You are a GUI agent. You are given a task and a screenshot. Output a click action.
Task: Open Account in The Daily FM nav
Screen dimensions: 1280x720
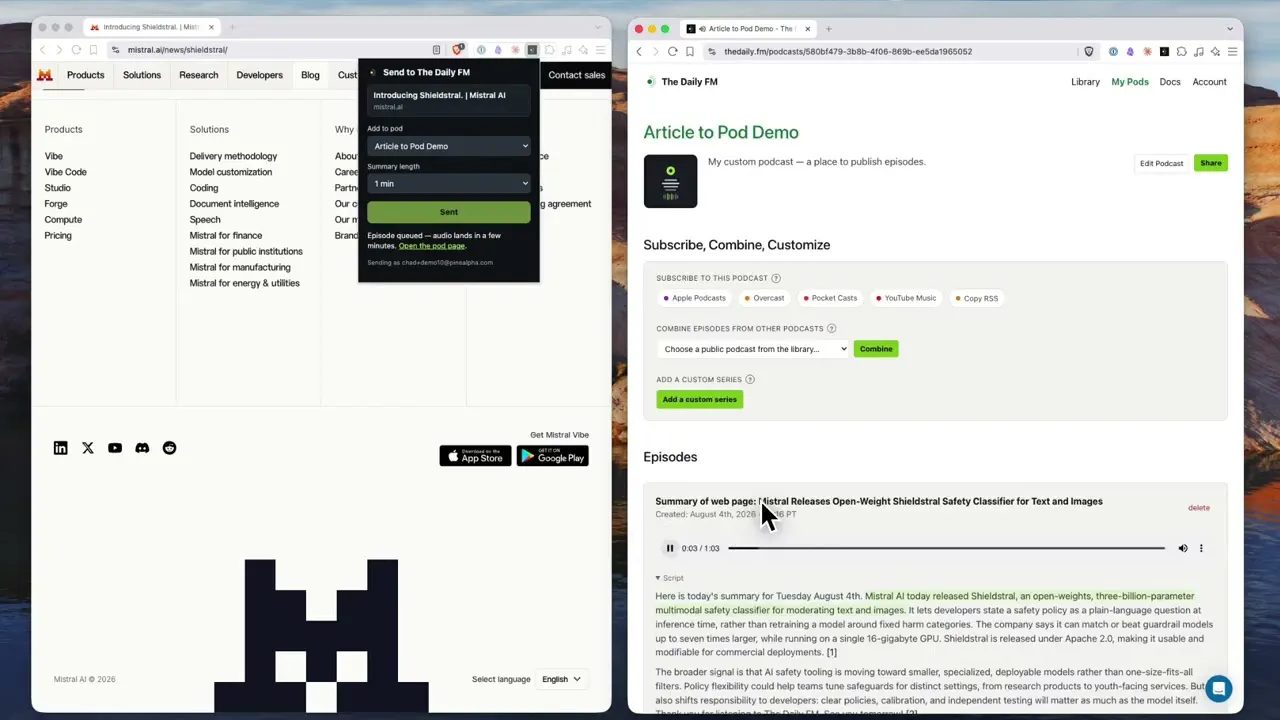pyautogui.click(x=1209, y=82)
